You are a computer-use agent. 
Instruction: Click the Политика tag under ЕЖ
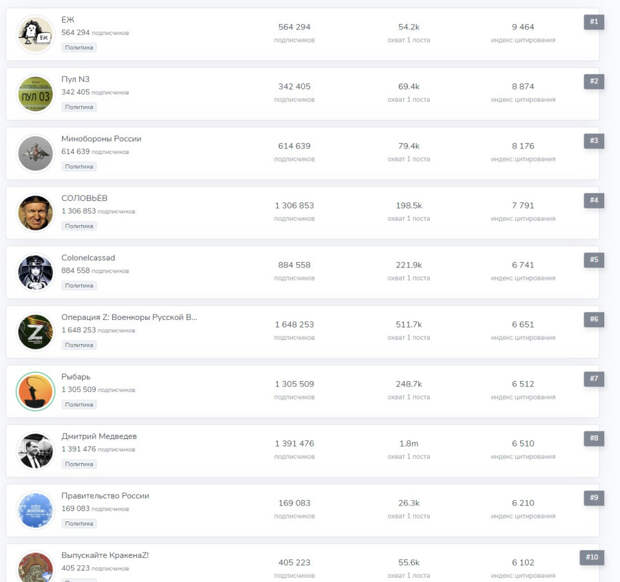click(x=79, y=47)
